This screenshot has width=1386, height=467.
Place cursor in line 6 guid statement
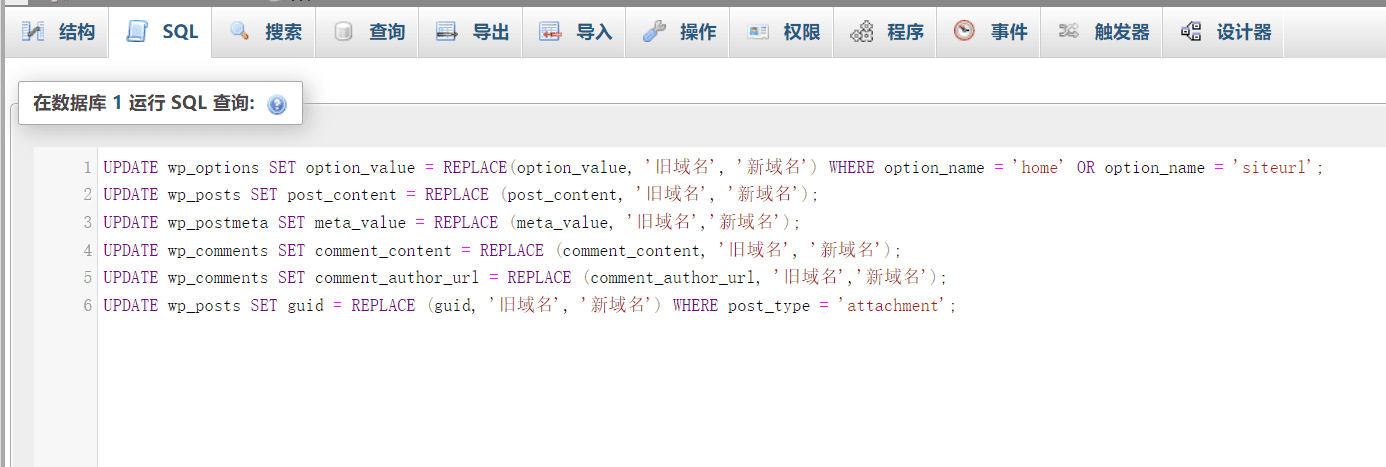[530, 306]
